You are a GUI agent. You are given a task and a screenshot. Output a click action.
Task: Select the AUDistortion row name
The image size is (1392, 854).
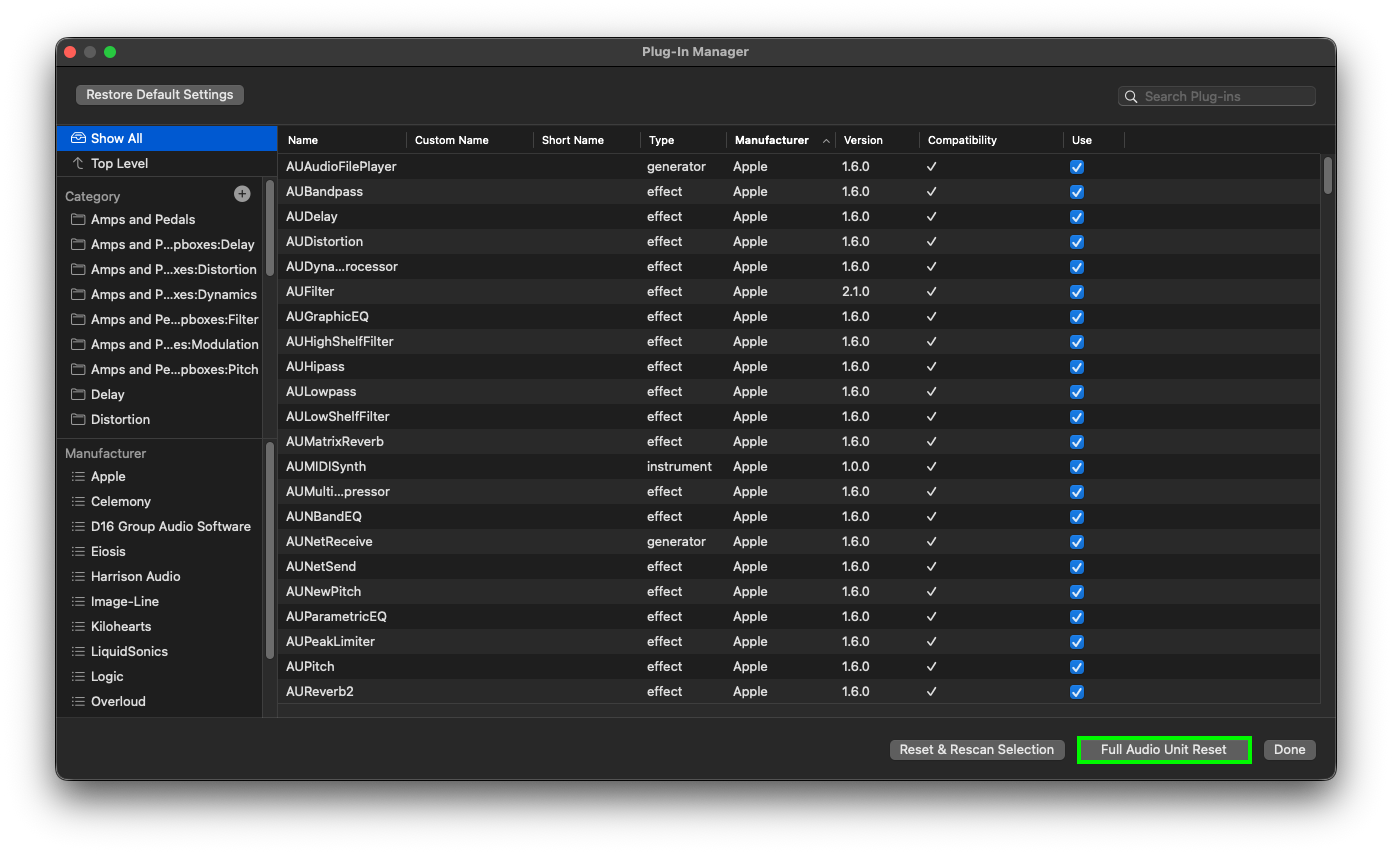click(324, 241)
